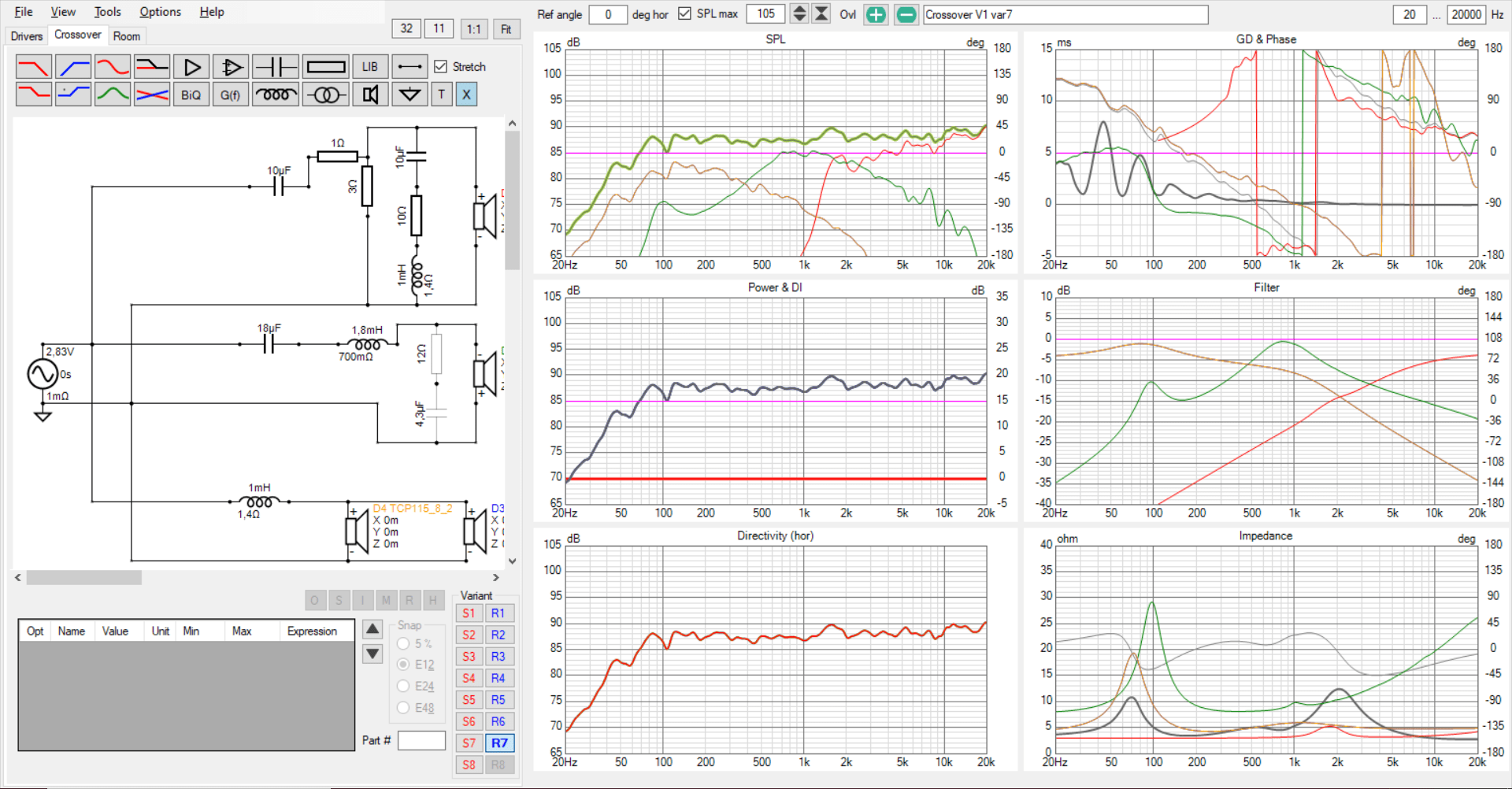Image resolution: width=1512 pixels, height=789 pixels.
Task: Click the schematic horizontal scrollbar thumb
Action: [x=84, y=577]
